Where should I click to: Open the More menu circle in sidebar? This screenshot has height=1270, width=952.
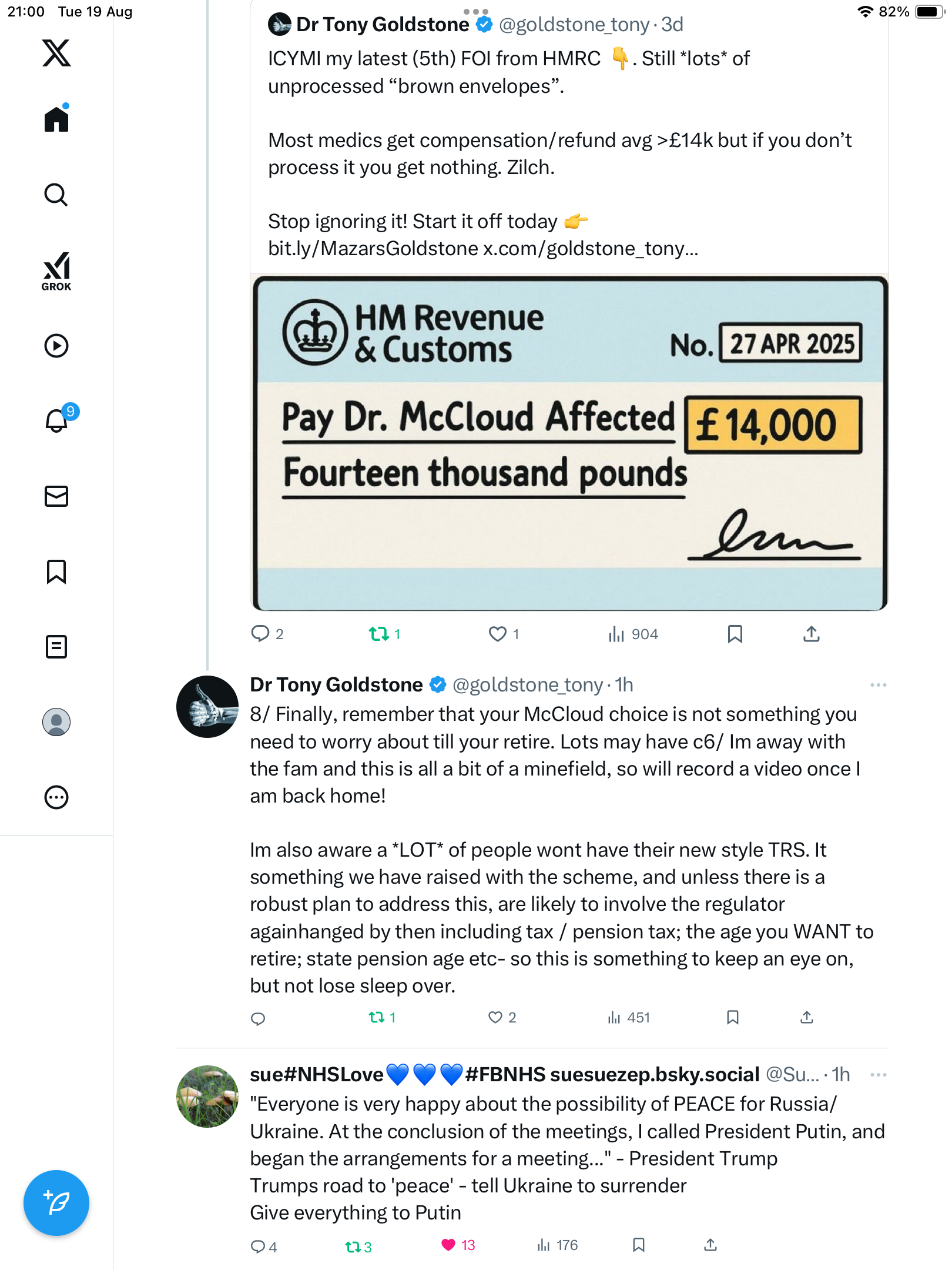56,797
